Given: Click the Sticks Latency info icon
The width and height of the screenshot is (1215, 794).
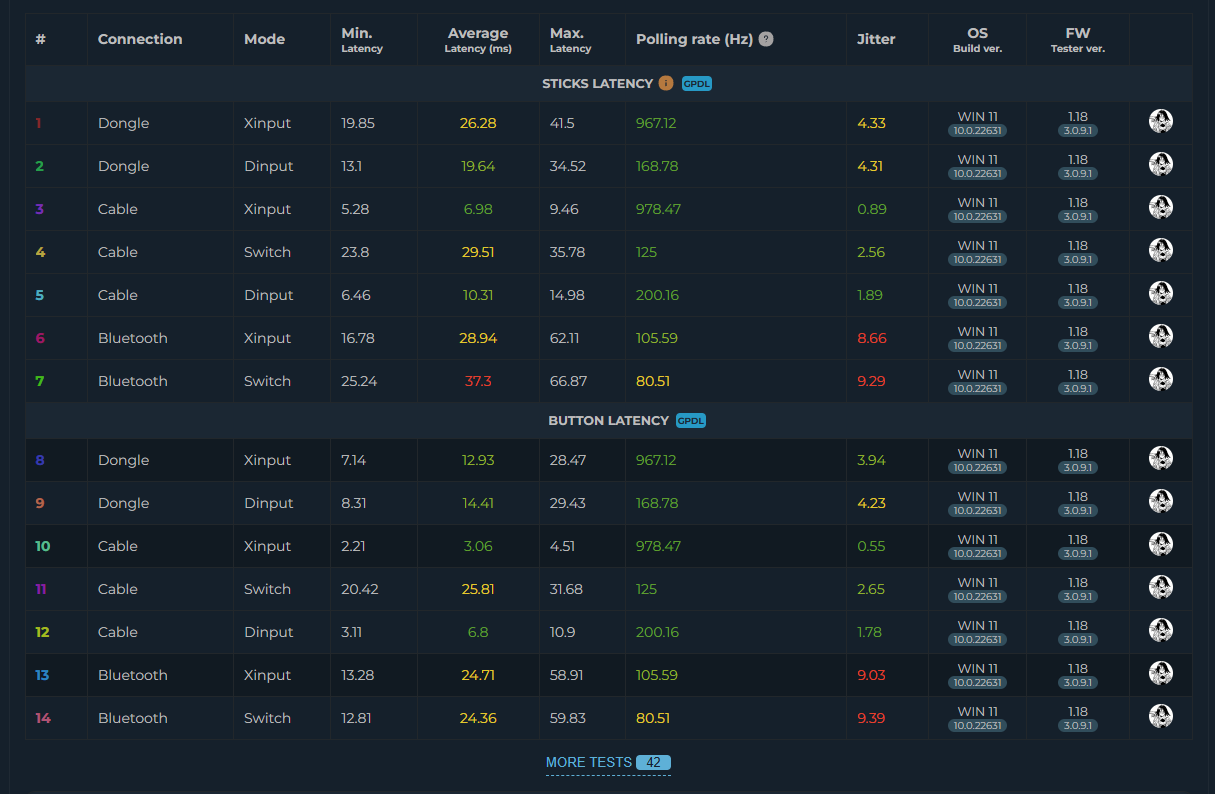Looking at the screenshot, I should coord(666,83).
